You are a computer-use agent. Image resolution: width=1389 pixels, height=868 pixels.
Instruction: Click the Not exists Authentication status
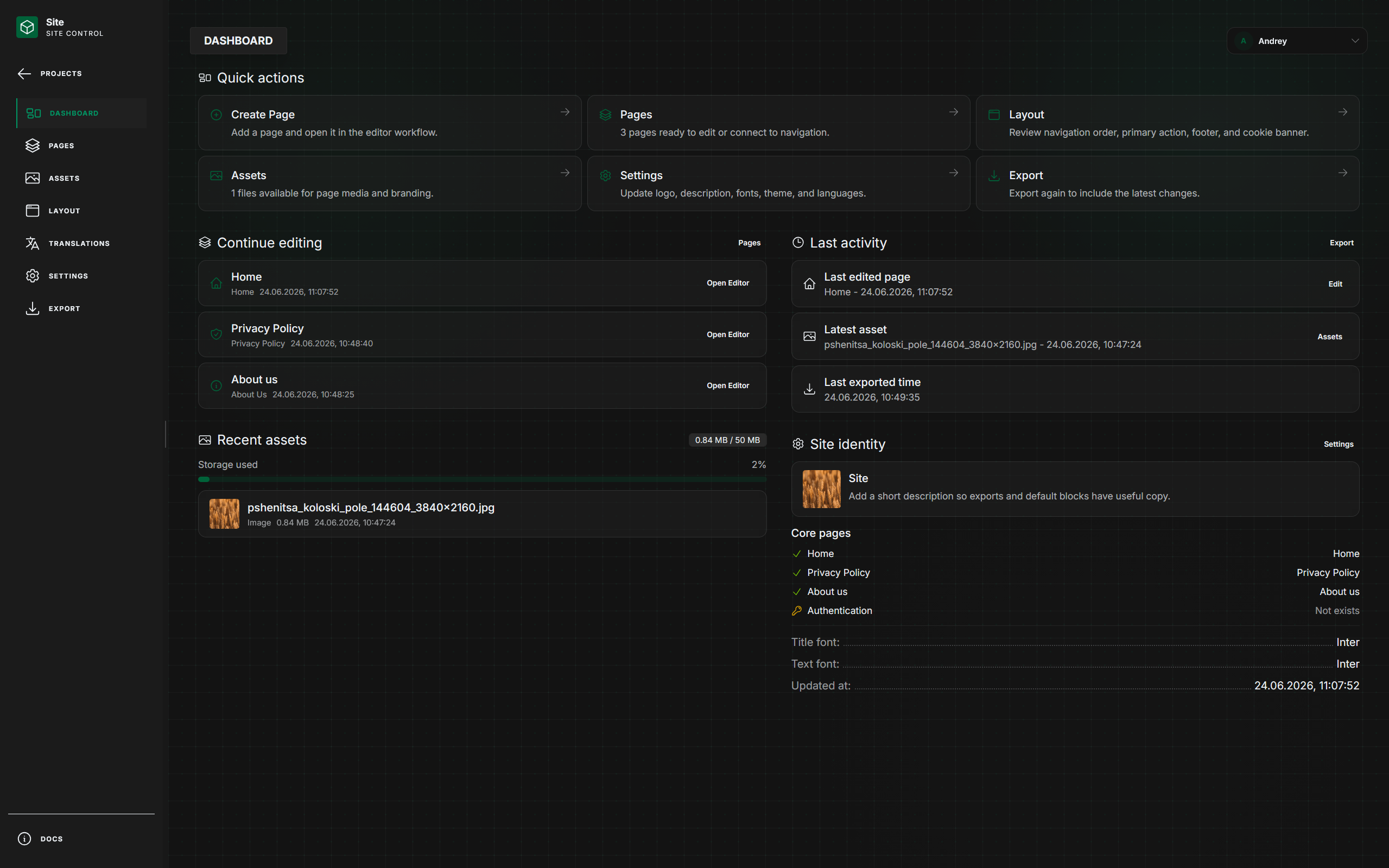pos(1337,611)
